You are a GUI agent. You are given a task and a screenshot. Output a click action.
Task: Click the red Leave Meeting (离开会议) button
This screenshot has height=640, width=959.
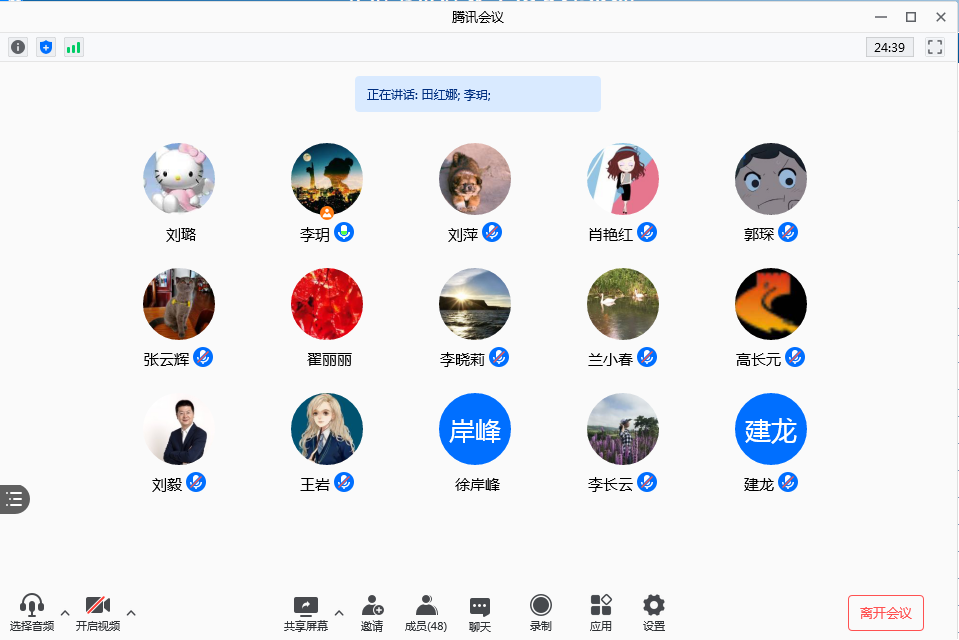[885, 613]
